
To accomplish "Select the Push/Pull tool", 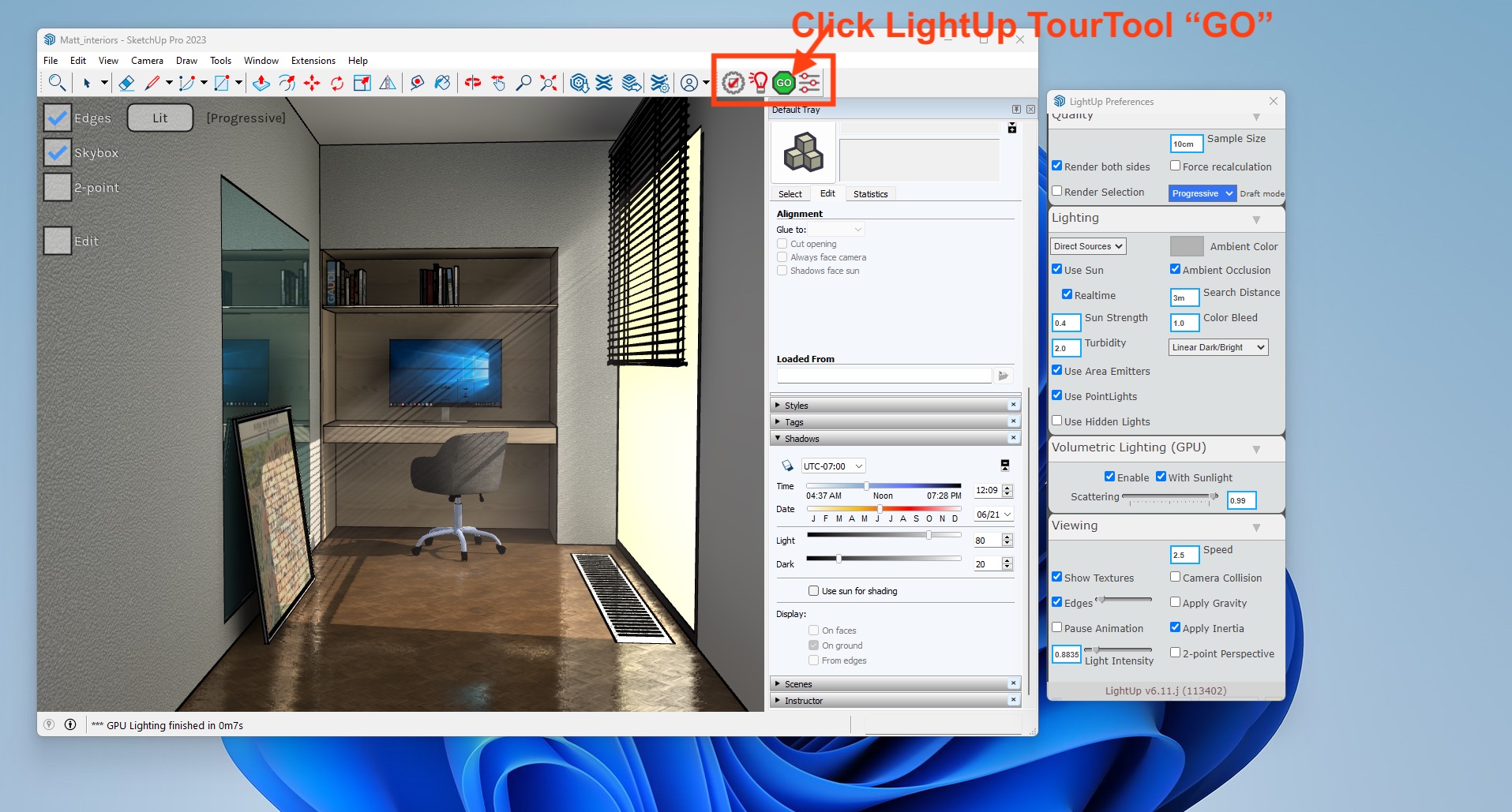I will pos(261,83).
